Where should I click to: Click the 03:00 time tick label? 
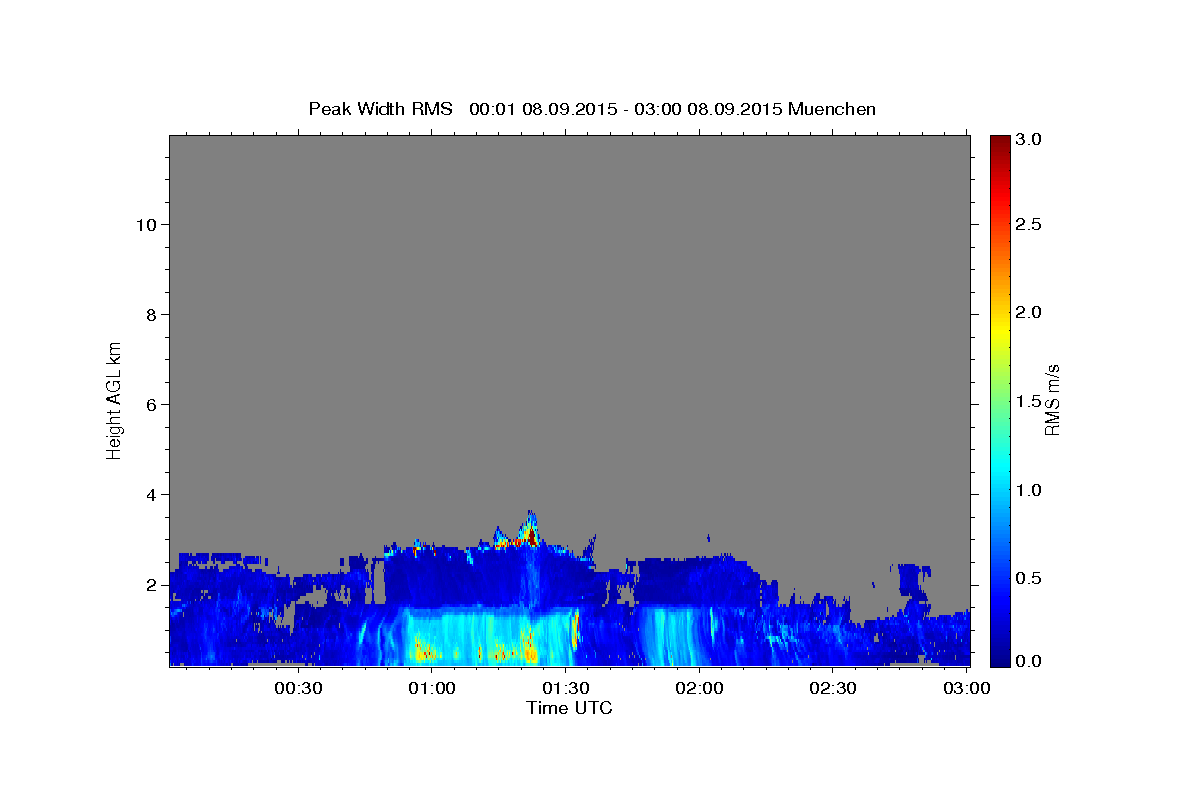(967, 688)
